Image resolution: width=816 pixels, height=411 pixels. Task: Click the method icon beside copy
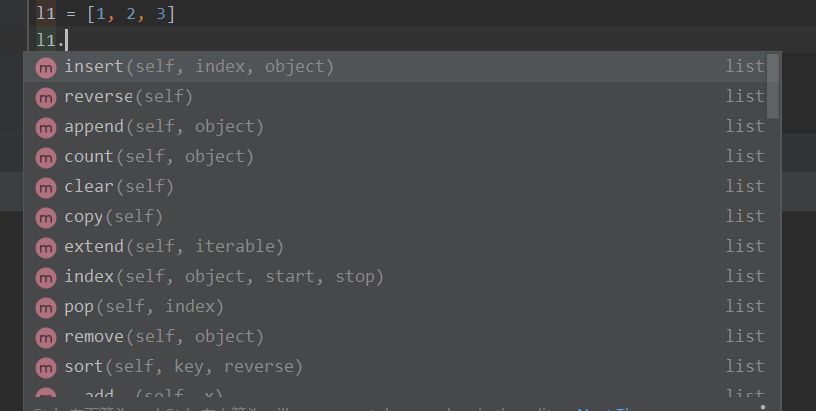pyautogui.click(x=46, y=217)
